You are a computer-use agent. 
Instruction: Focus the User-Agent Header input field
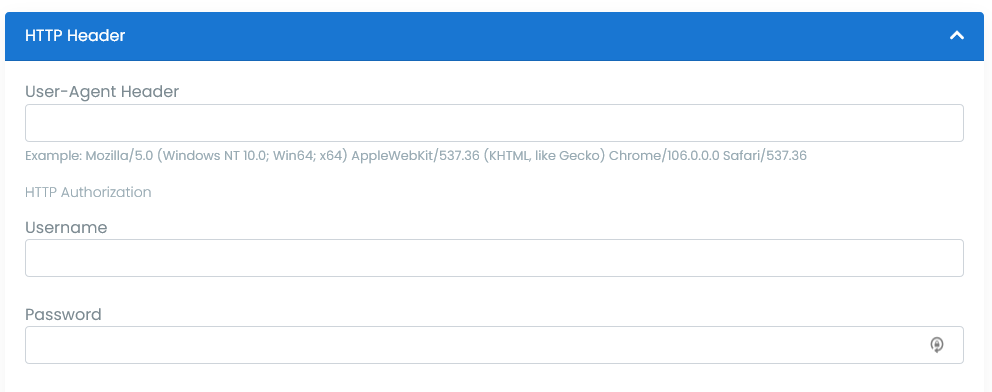494,123
